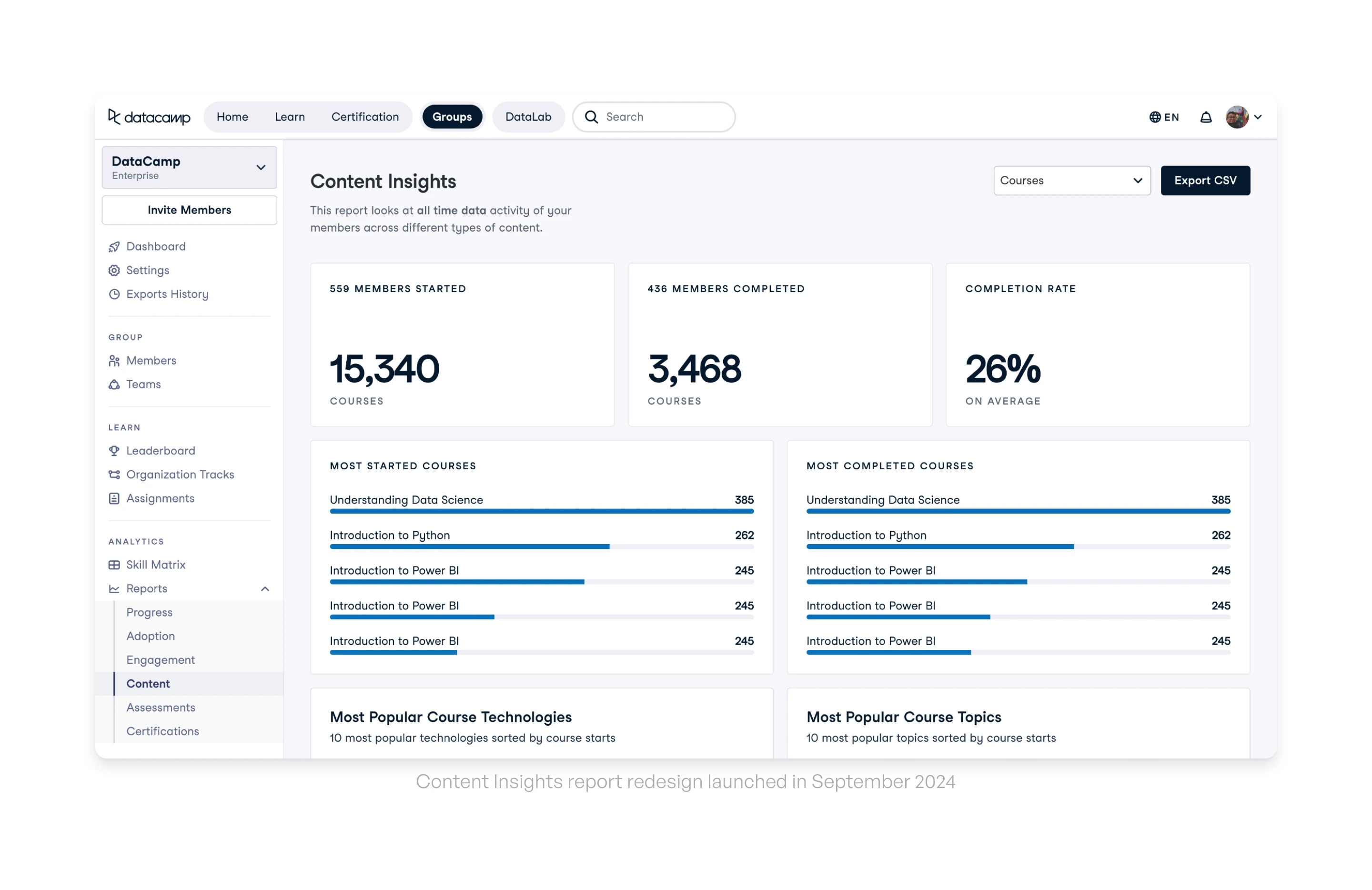Click the Teams sidebar icon
The image size is (1372, 890).
[114, 384]
